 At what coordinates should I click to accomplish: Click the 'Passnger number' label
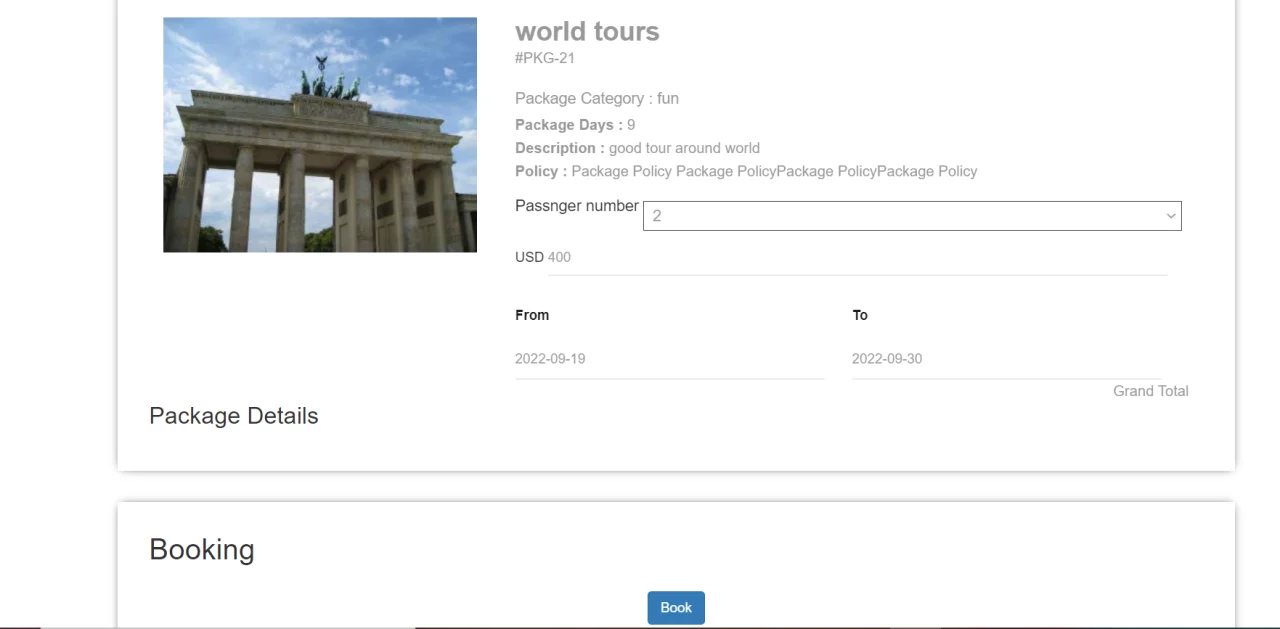coord(577,206)
